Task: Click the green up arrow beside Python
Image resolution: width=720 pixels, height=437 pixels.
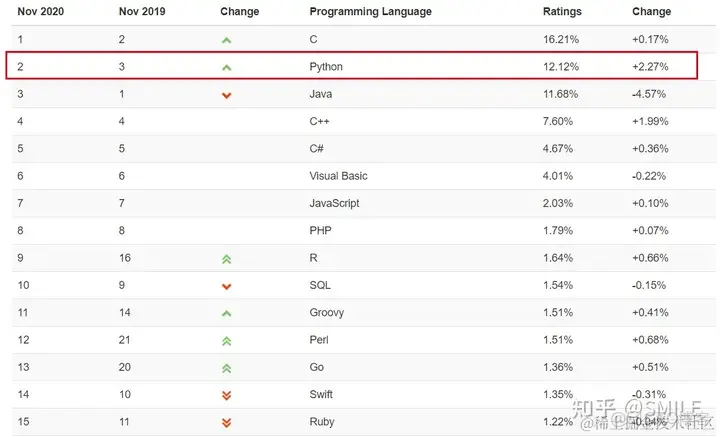Action: click(x=227, y=67)
